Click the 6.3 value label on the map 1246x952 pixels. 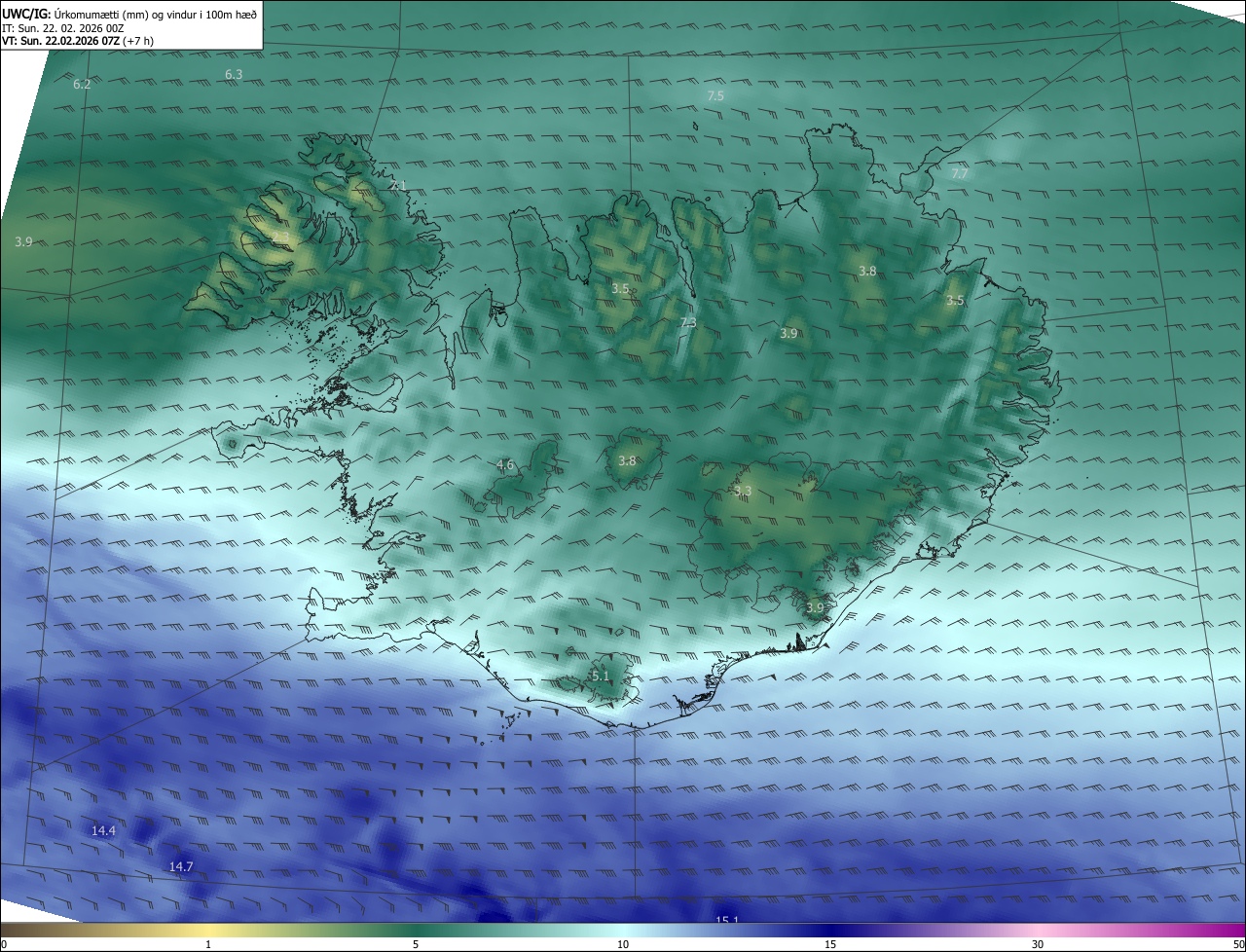[234, 74]
